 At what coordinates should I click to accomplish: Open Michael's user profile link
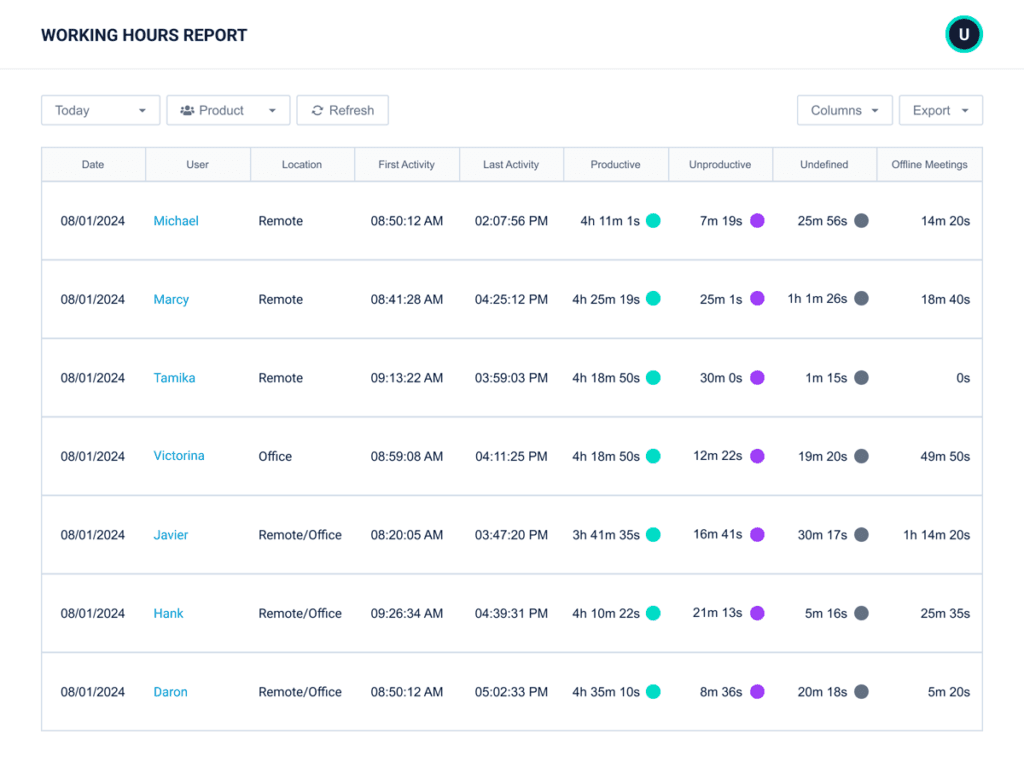(x=176, y=220)
